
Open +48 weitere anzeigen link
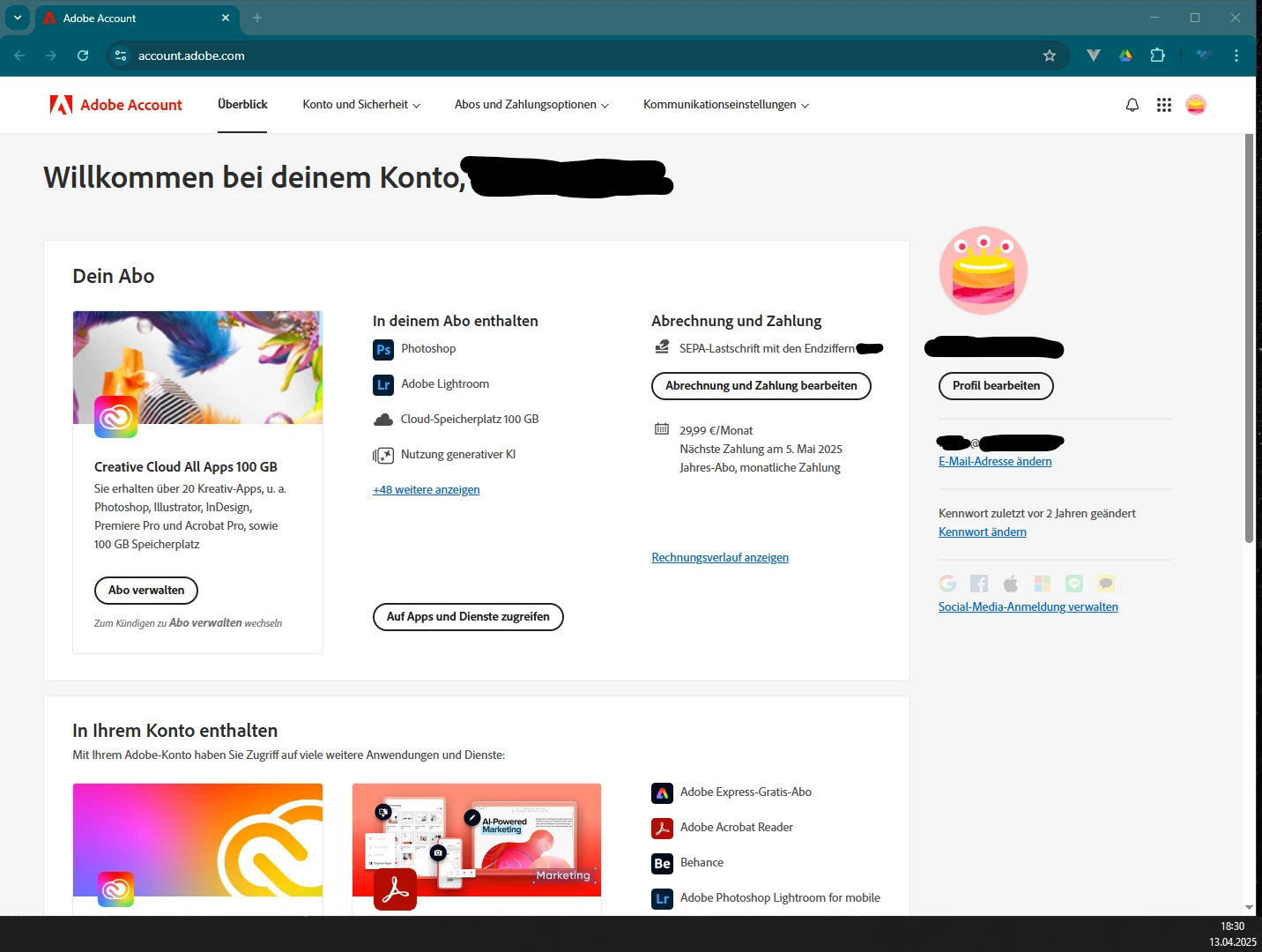427,490
